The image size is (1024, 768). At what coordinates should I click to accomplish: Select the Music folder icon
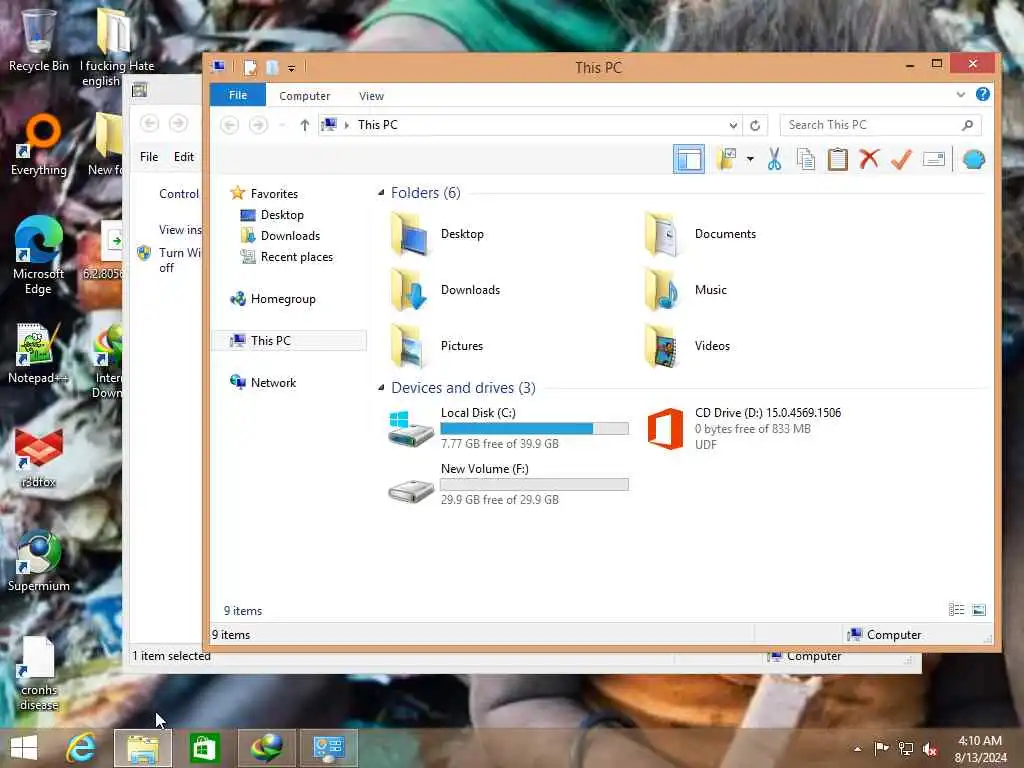(x=663, y=290)
